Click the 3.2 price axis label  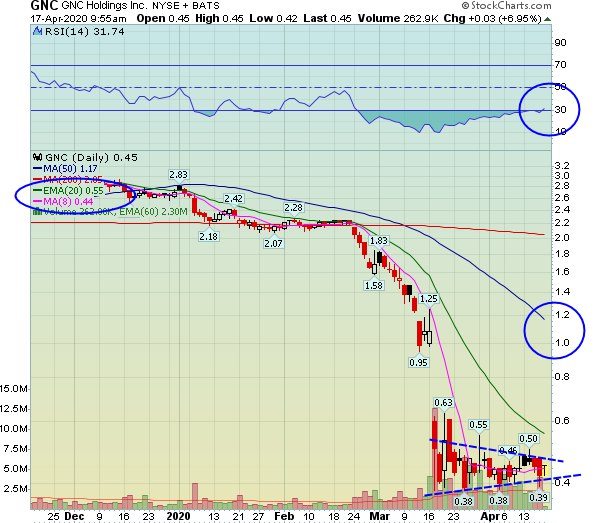point(562,165)
